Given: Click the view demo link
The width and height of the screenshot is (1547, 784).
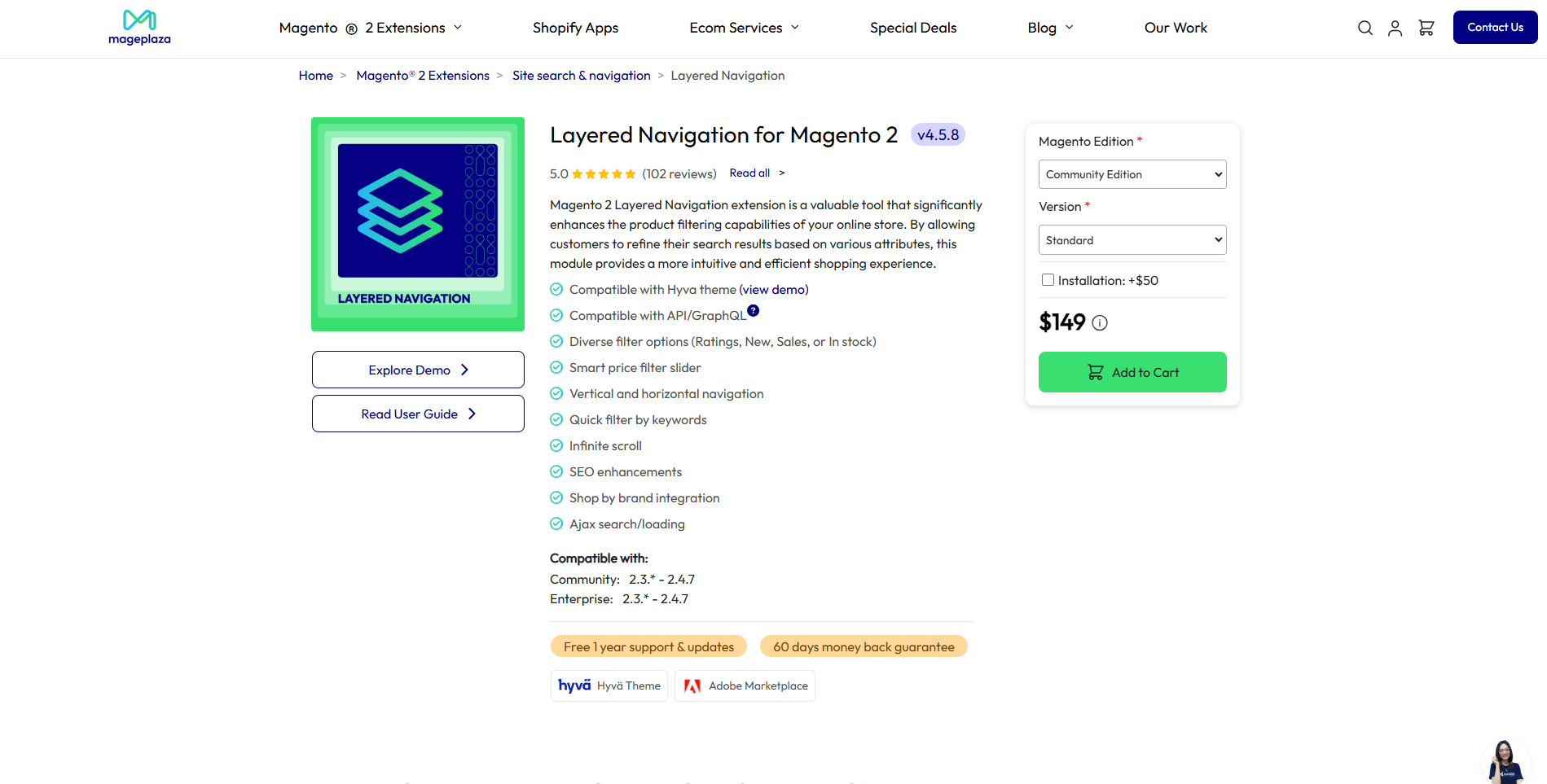Looking at the screenshot, I should (774, 290).
